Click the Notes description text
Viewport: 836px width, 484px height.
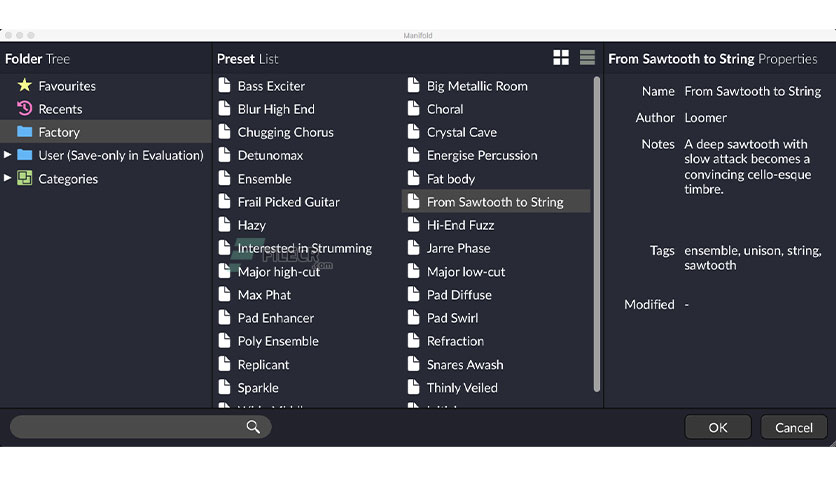[747, 166]
